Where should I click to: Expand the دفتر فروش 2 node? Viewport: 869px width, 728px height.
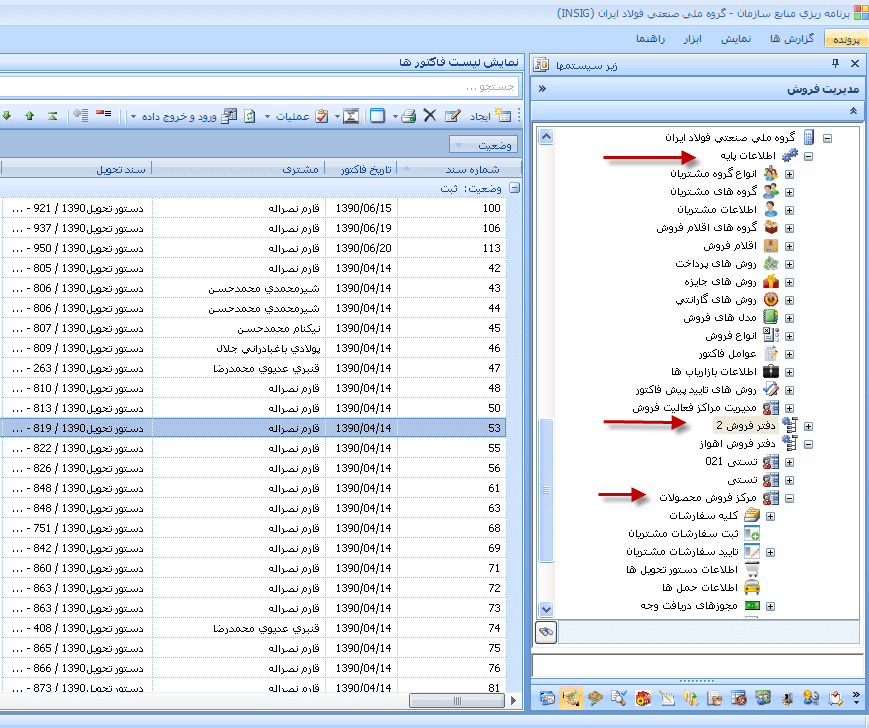[808, 426]
